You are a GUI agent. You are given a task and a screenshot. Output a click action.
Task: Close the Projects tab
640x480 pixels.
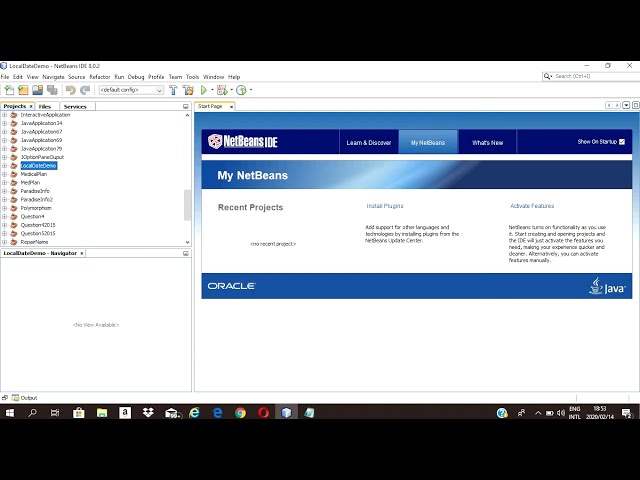point(31,107)
